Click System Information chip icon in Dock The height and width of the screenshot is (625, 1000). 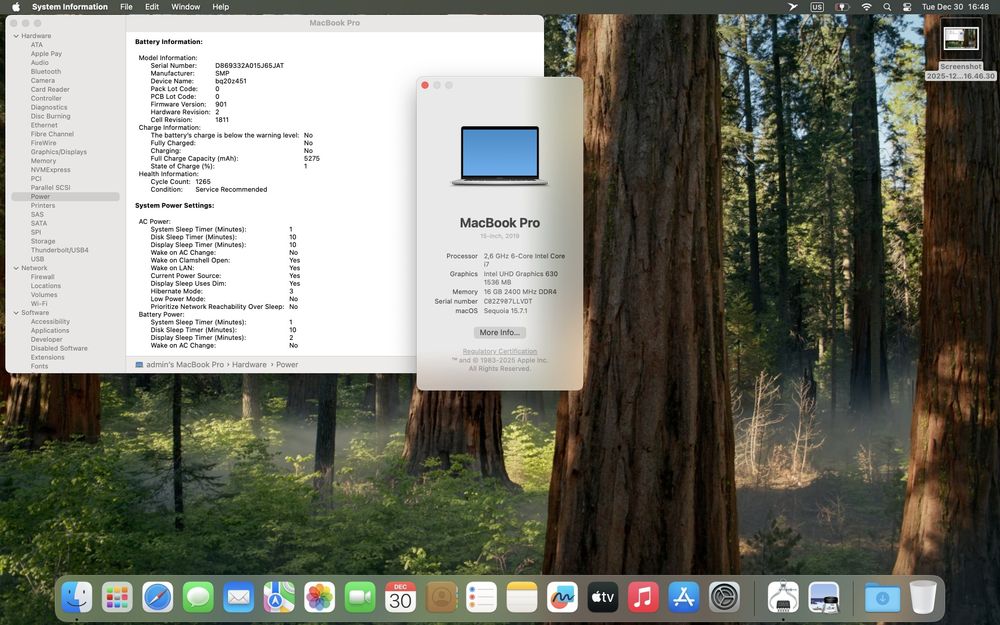pos(783,598)
